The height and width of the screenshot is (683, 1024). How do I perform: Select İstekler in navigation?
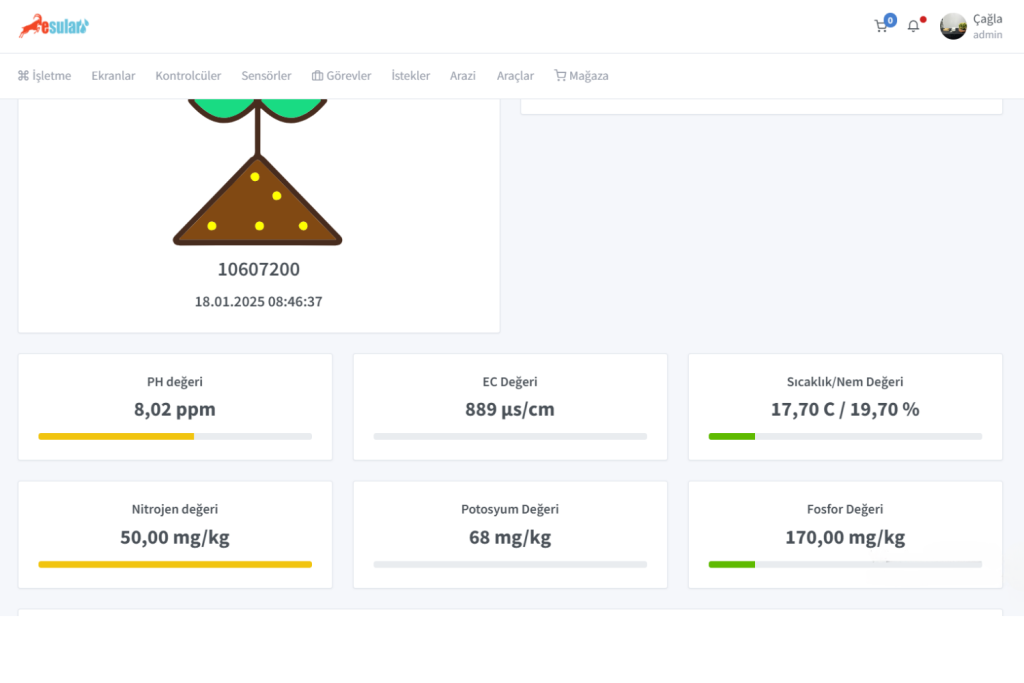coord(410,75)
